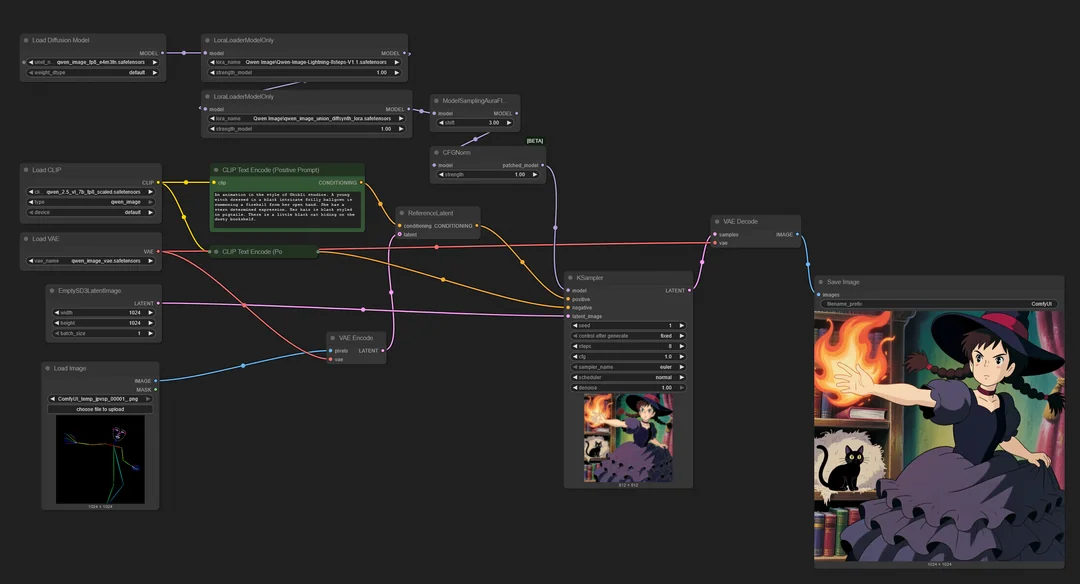Click the CLIP output socket on Load CLIP

[x=158, y=182]
